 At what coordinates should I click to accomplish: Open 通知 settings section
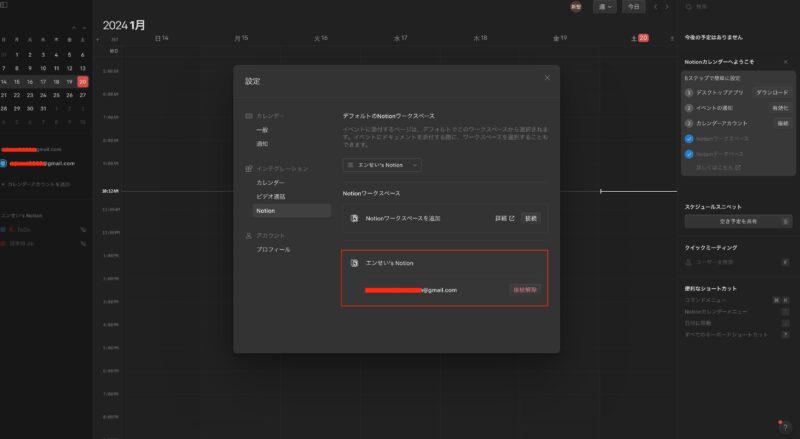pos(262,144)
